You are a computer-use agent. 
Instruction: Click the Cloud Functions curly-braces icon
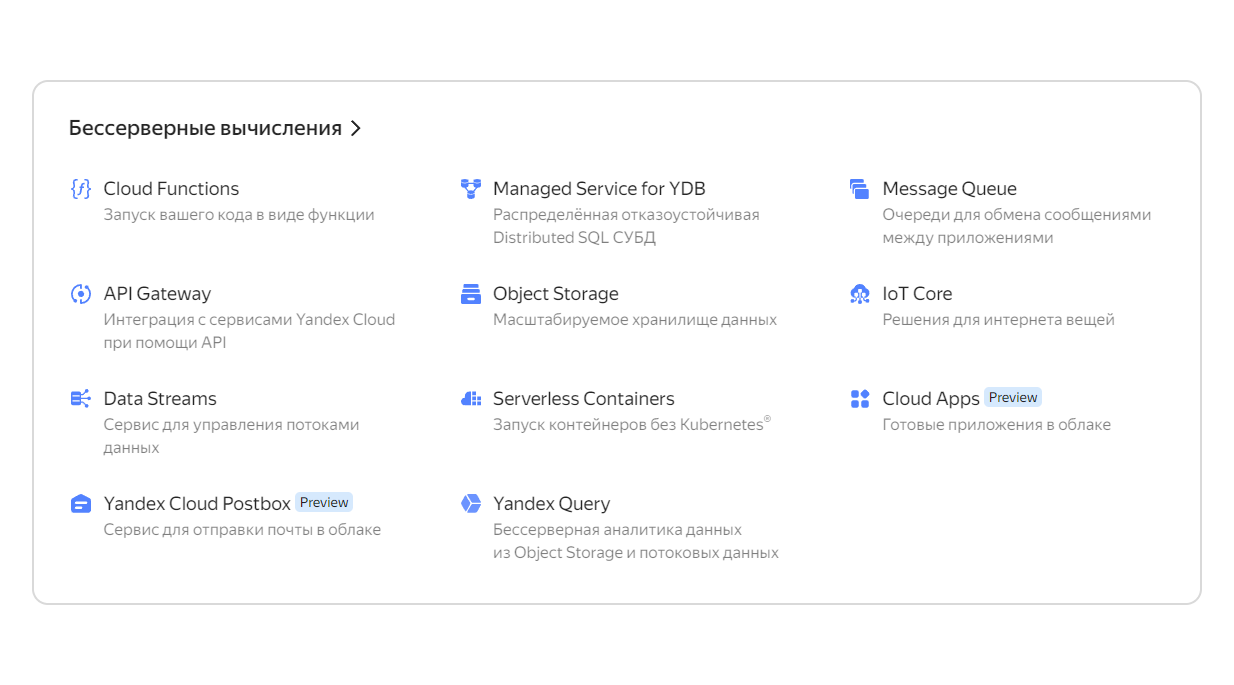[81, 189]
